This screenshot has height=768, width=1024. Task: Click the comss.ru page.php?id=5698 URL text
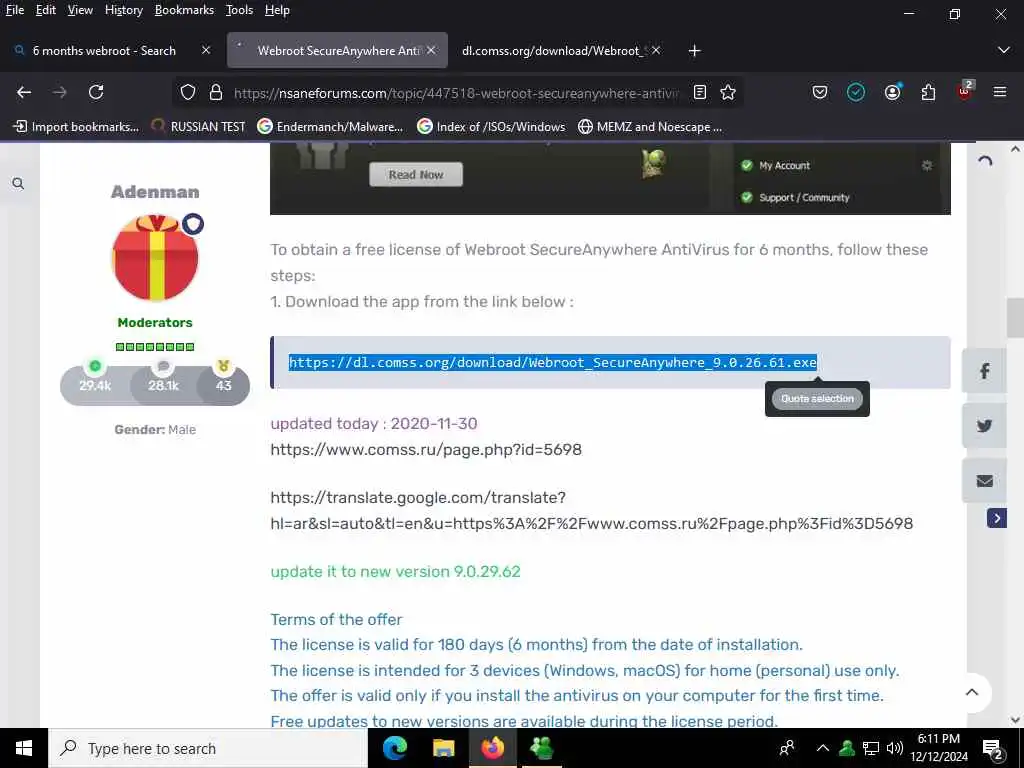(426, 449)
